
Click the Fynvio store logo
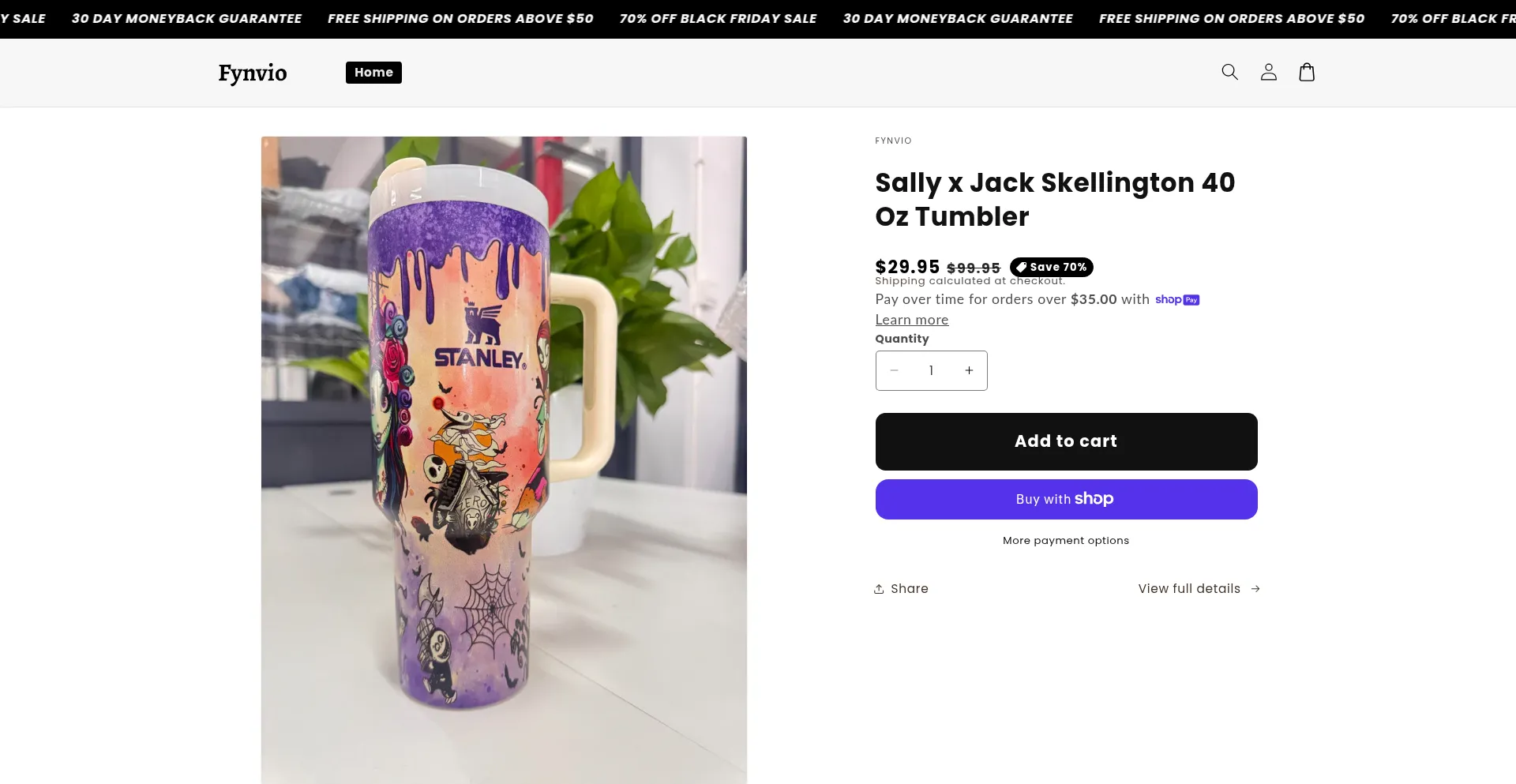[x=253, y=73]
